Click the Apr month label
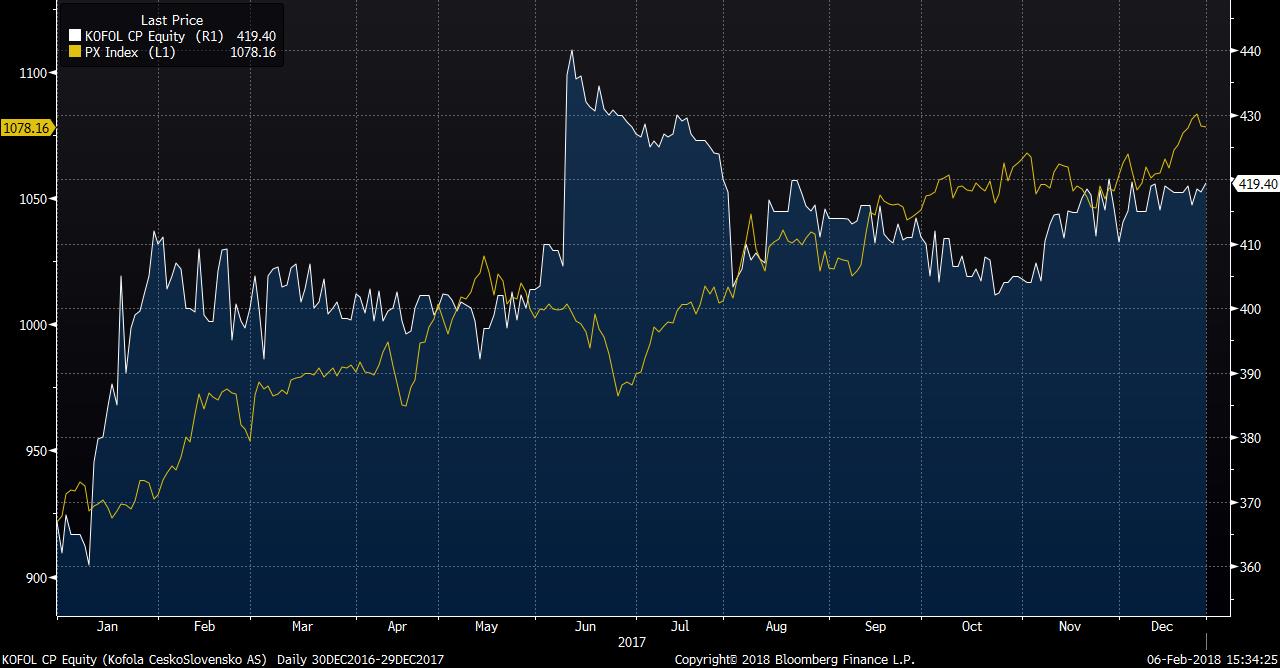This screenshot has width=1280, height=668. coord(397,627)
